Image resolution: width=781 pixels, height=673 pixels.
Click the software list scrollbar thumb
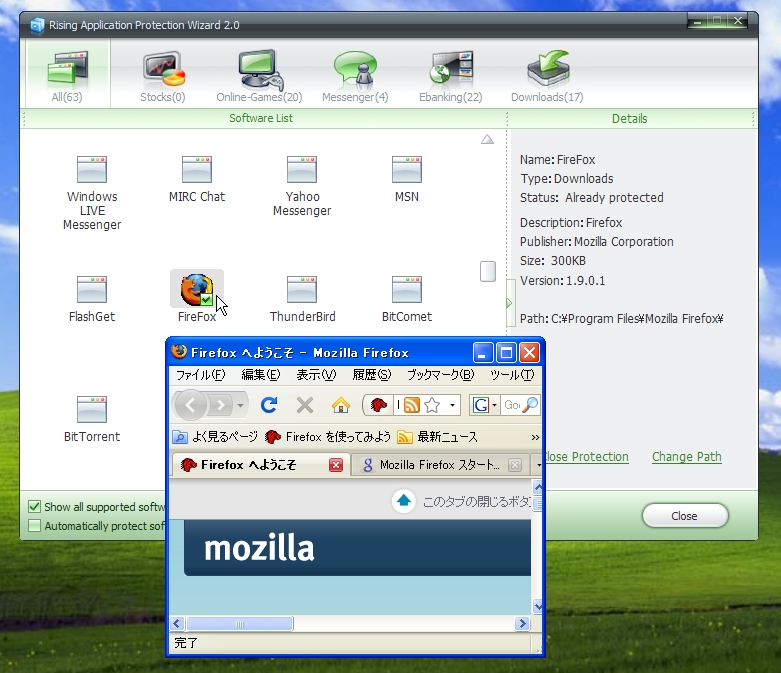tap(488, 271)
